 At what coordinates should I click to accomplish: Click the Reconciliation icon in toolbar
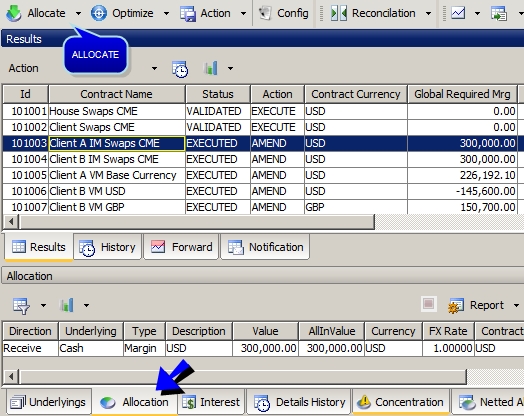(x=339, y=13)
